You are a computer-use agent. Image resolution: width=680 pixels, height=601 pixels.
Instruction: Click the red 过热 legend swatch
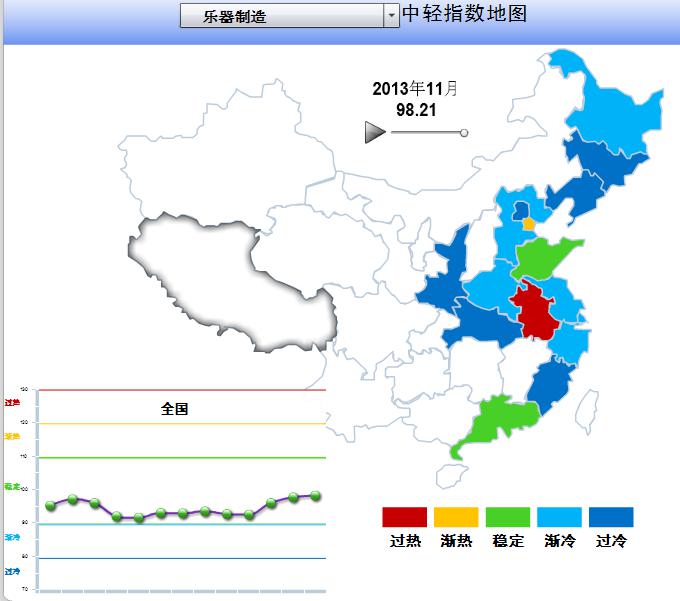coord(404,517)
